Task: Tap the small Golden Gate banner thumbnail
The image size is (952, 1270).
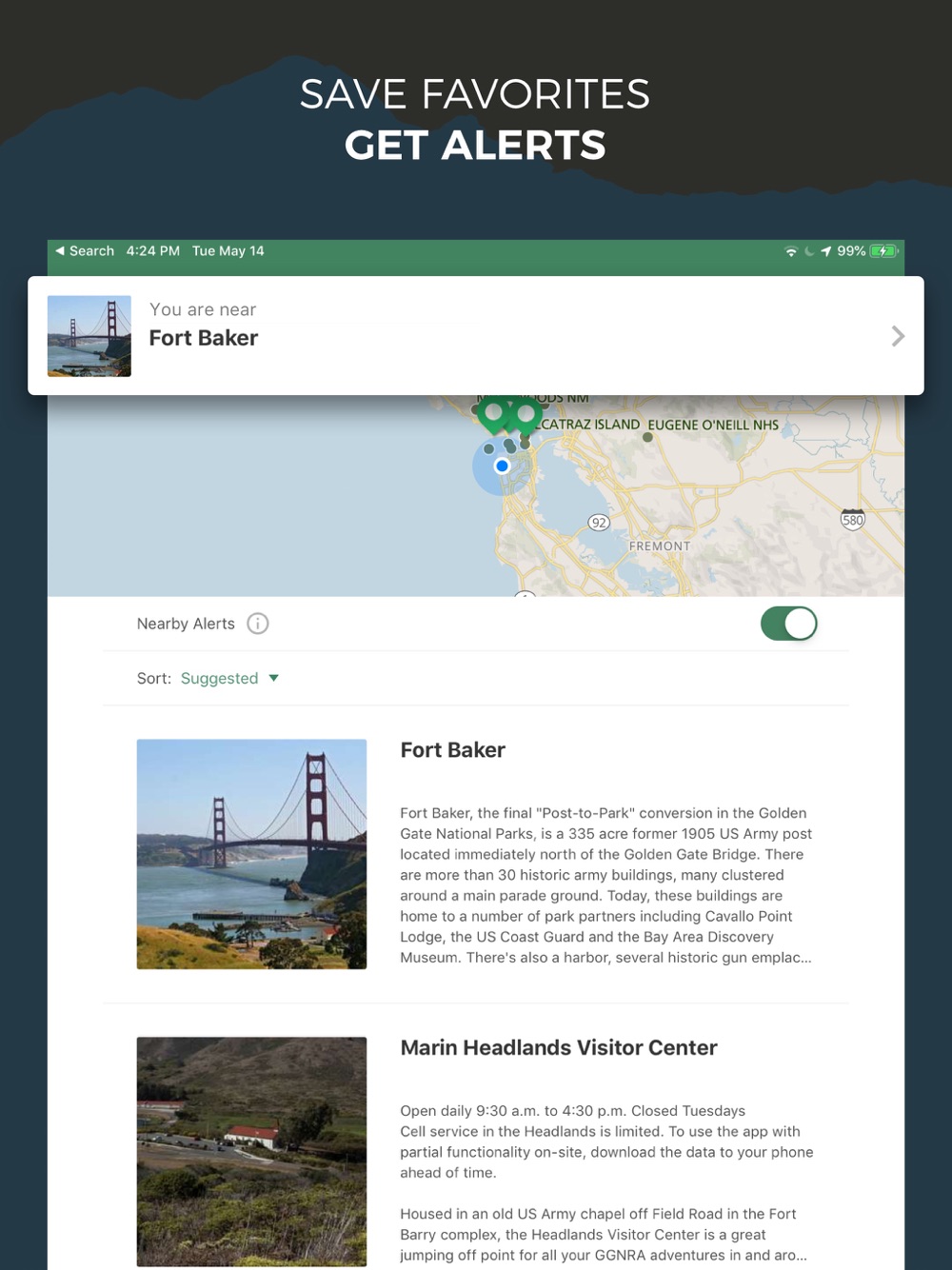Action: tap(89, 336)
